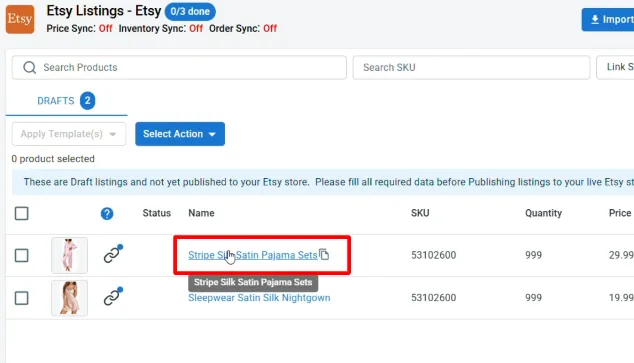
Task: Click the link icon for Sleepwear Satin Silk Nightgown
Action: click(112, 297)
